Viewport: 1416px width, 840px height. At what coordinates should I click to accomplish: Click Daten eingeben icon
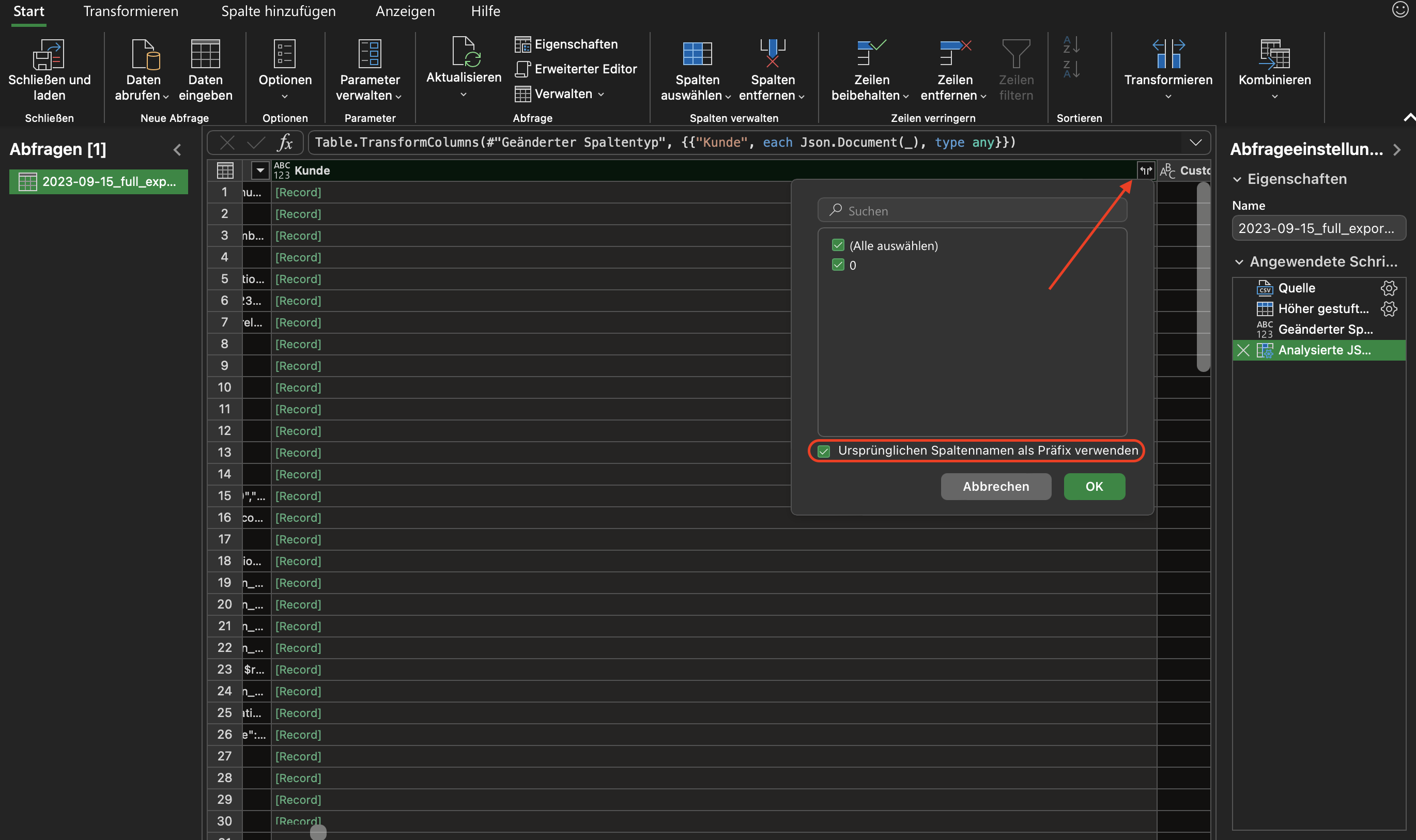tap(205, 54)
